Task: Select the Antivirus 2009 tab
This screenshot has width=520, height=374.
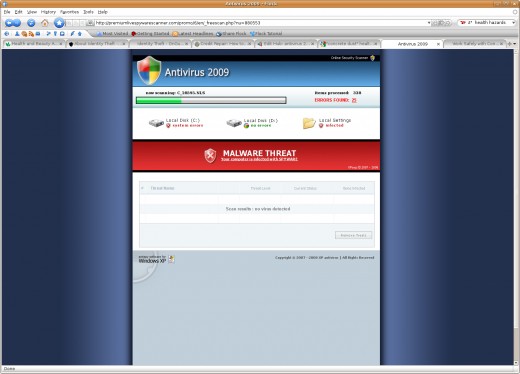Action: pyautogui.click(x=412, y=44)
